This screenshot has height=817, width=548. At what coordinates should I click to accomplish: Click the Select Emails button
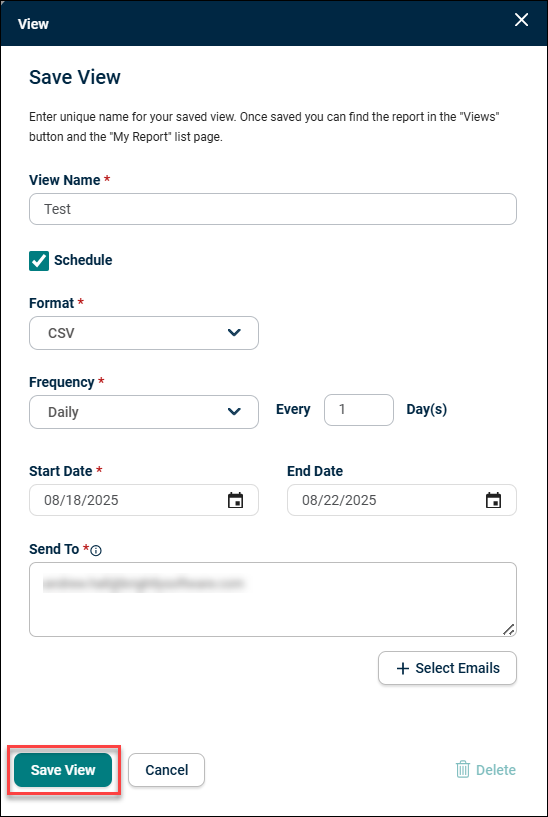pyautogui.click(x=447, y=668)
